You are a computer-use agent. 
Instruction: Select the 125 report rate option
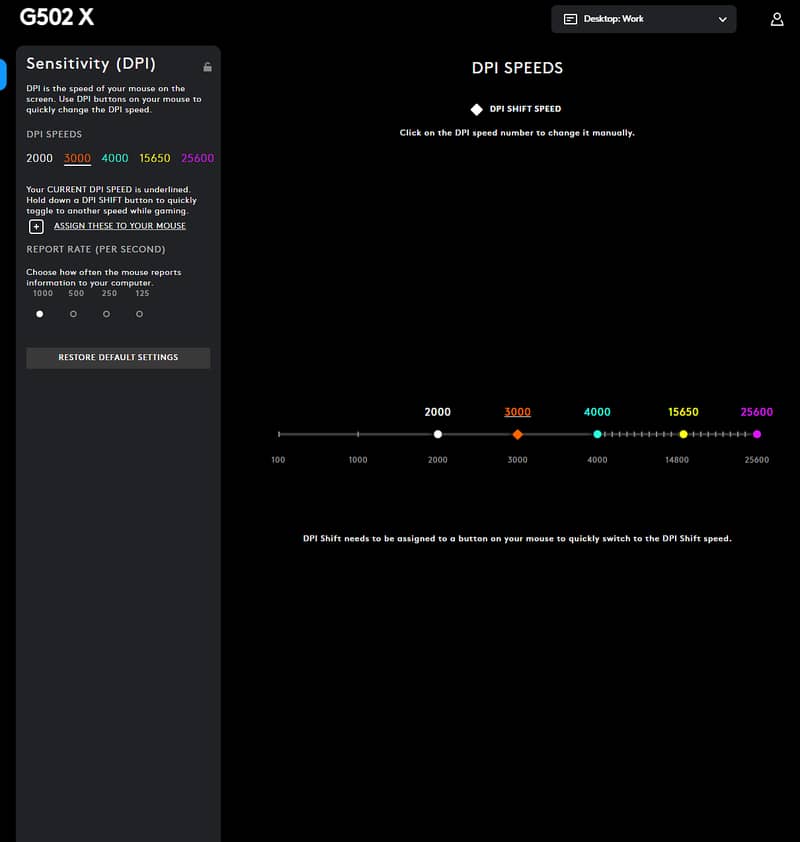(x=140, y=314)
